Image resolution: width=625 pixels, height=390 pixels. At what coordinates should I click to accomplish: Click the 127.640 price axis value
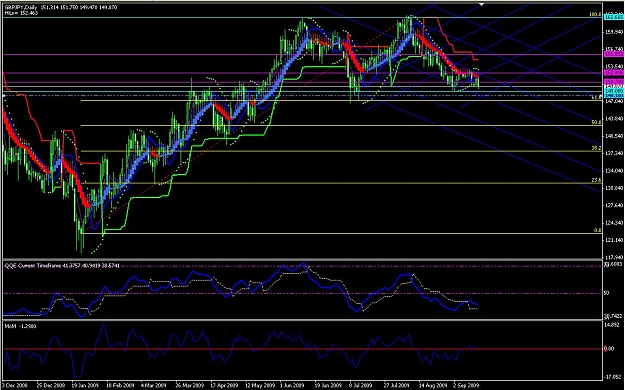(x=613, y=205)
